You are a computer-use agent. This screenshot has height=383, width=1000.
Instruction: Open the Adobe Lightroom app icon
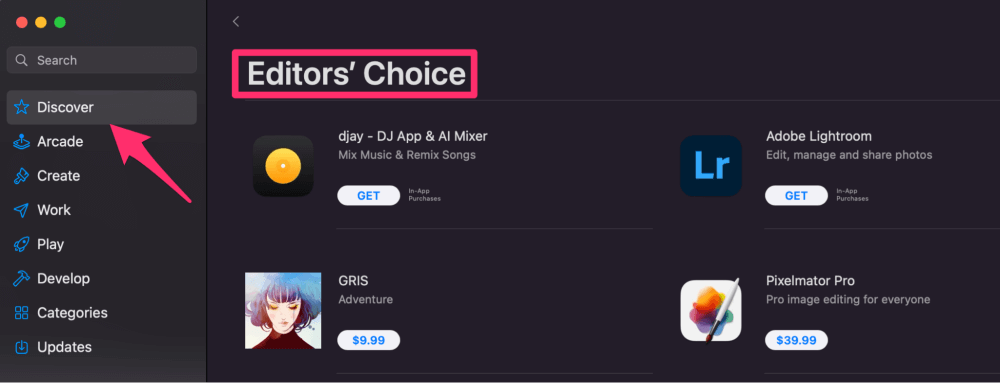711,166
